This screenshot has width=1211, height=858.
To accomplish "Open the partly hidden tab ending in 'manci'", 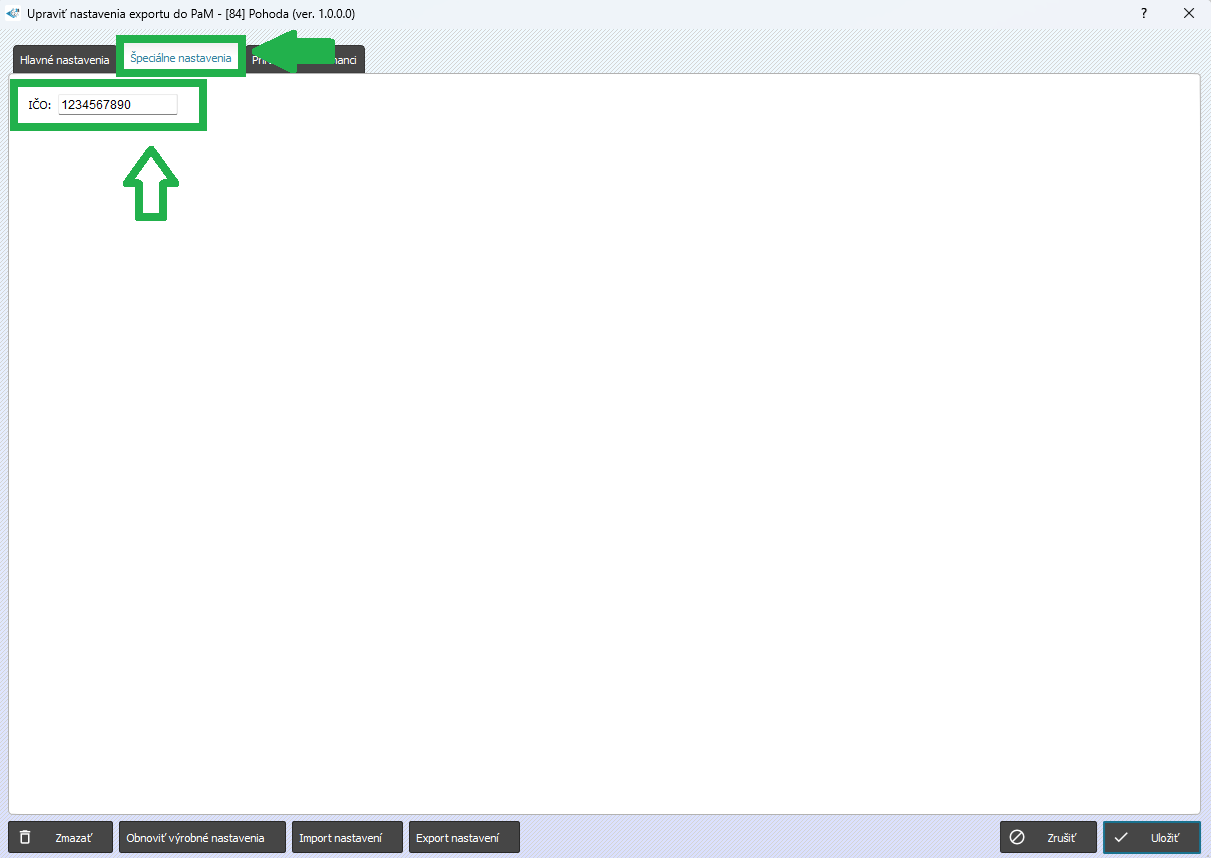I will click(x=305, y=60).
